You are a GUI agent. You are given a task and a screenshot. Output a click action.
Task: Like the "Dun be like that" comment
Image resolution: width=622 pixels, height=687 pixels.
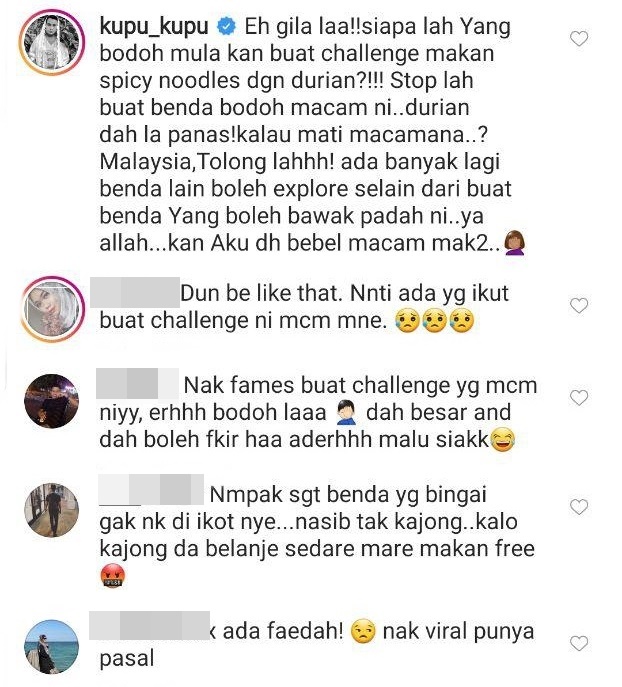(x=579, y=305)
